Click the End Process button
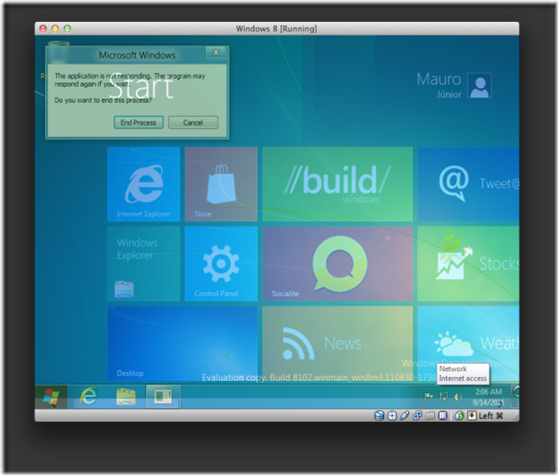Image resolution: width=558 pixels, height=475 pixels. pyautogui.click(x=138, y=122)
